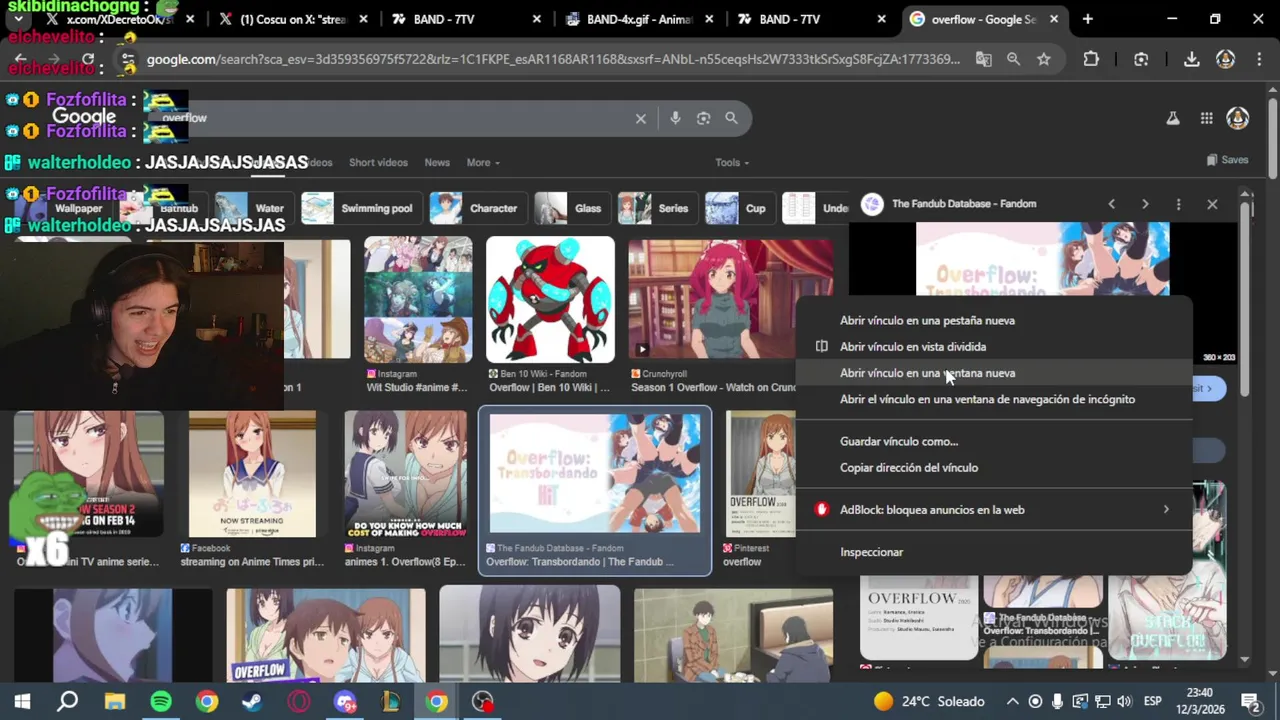This screenshot has width=1280, height=720.
Task: Switch to the BAND-4x.gif tab
Action: click(x=640, y=19)
